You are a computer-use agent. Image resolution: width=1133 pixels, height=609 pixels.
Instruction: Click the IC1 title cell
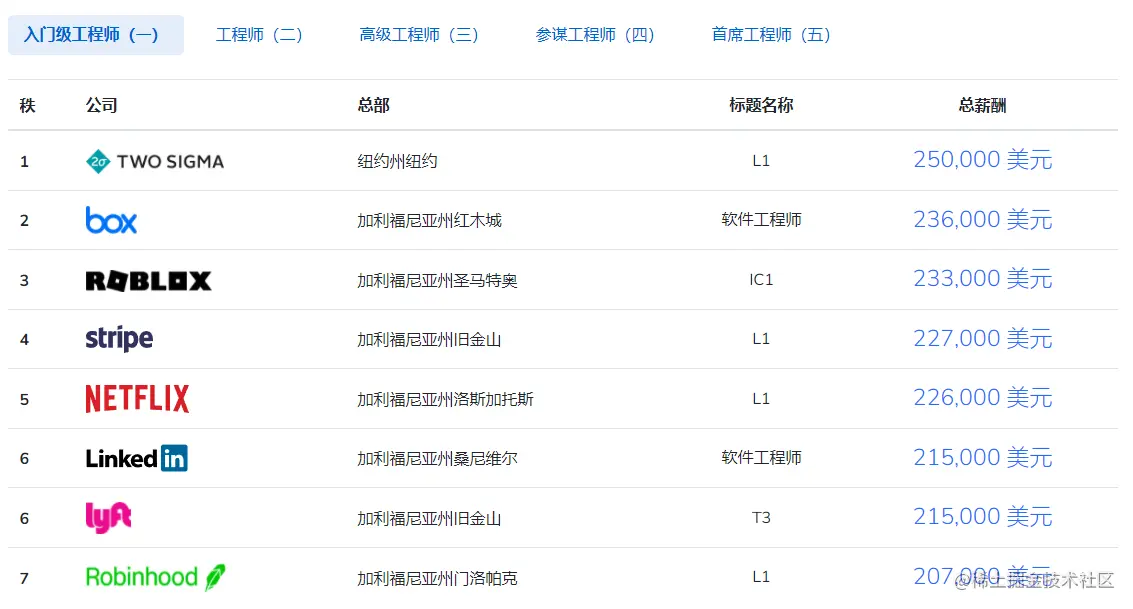tap(761, 280)
